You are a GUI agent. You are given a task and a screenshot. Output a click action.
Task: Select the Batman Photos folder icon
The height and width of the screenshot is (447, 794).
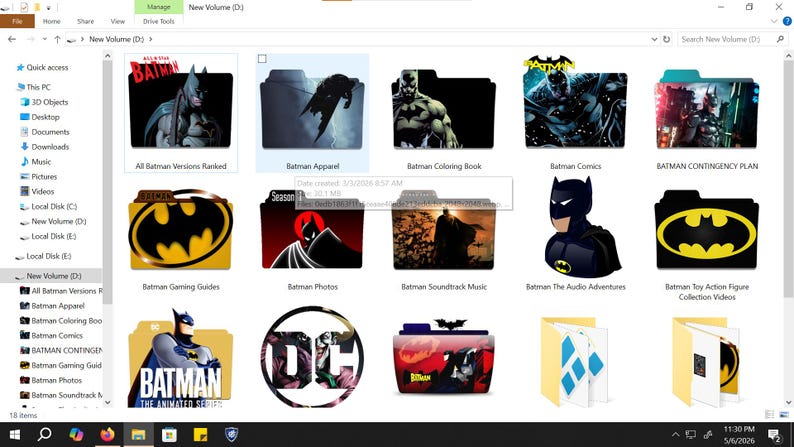click(312, 230)
